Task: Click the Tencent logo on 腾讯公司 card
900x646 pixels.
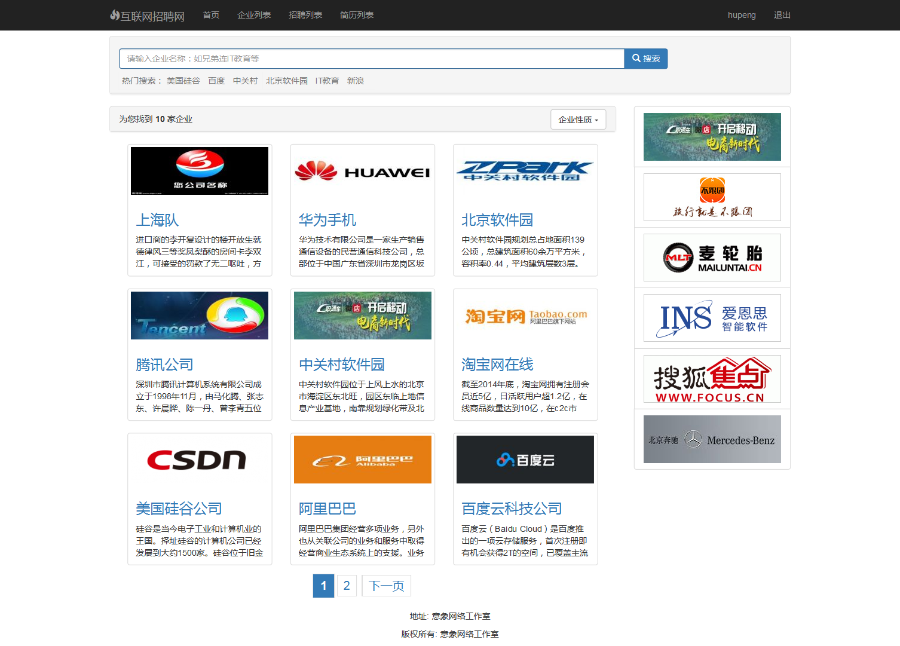Action: click(x=199, y=315)
